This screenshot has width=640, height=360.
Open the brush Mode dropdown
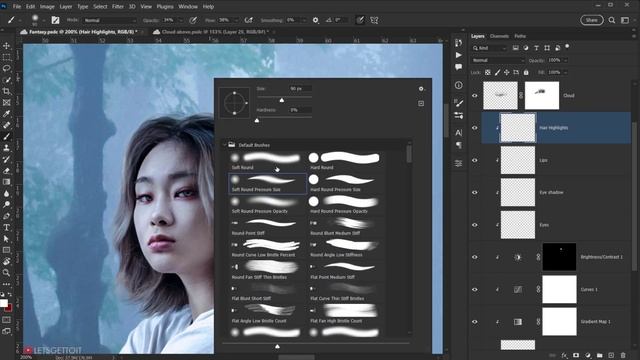(110, 20)
